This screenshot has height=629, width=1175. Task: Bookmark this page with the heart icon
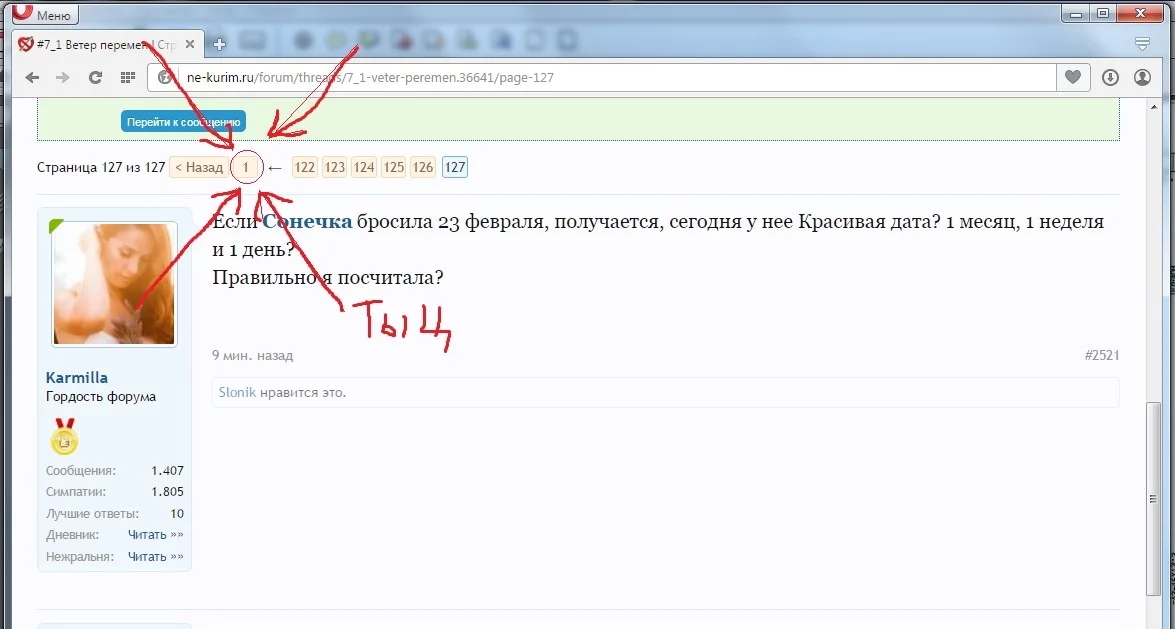1071,77
